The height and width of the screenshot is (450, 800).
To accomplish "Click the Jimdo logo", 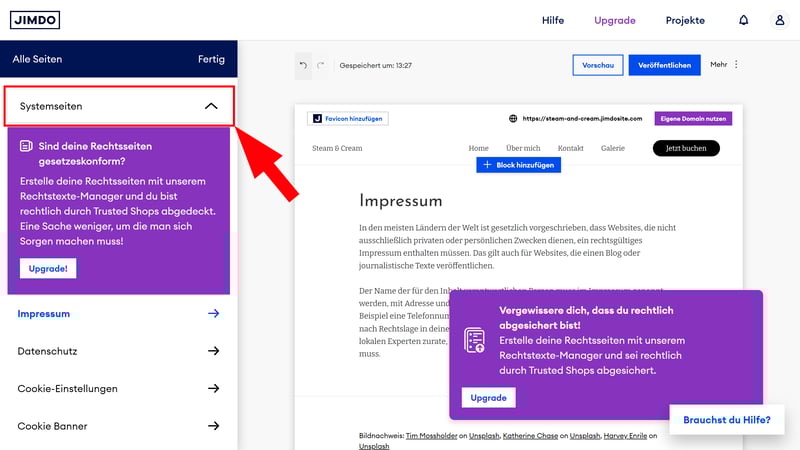I will tap(35, 20).
